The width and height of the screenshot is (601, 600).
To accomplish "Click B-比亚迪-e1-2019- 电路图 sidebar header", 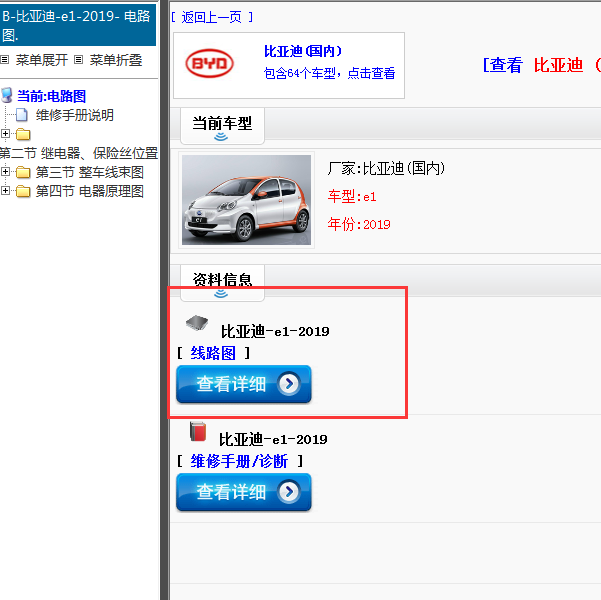I will coord(78,25).
